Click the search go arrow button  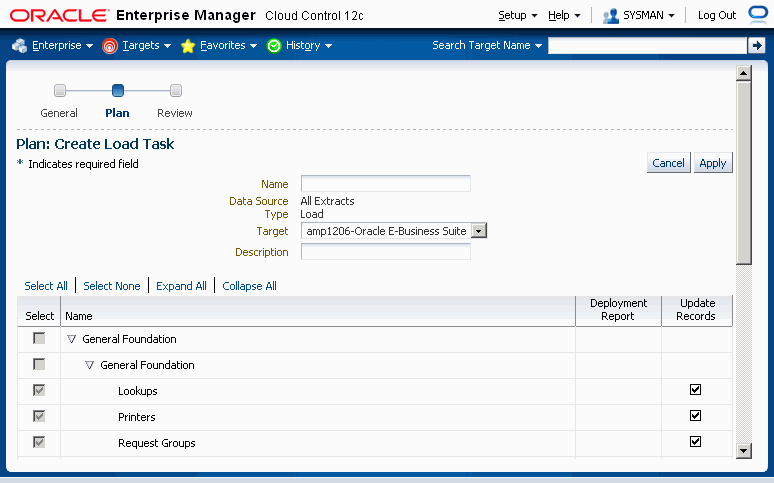pos(756,45)
